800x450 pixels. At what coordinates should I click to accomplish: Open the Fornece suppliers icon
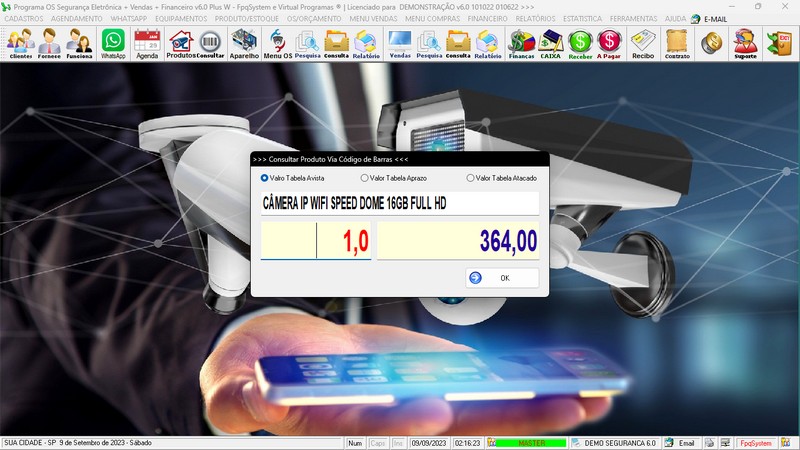pyautogui.click(x=49, y=43)
